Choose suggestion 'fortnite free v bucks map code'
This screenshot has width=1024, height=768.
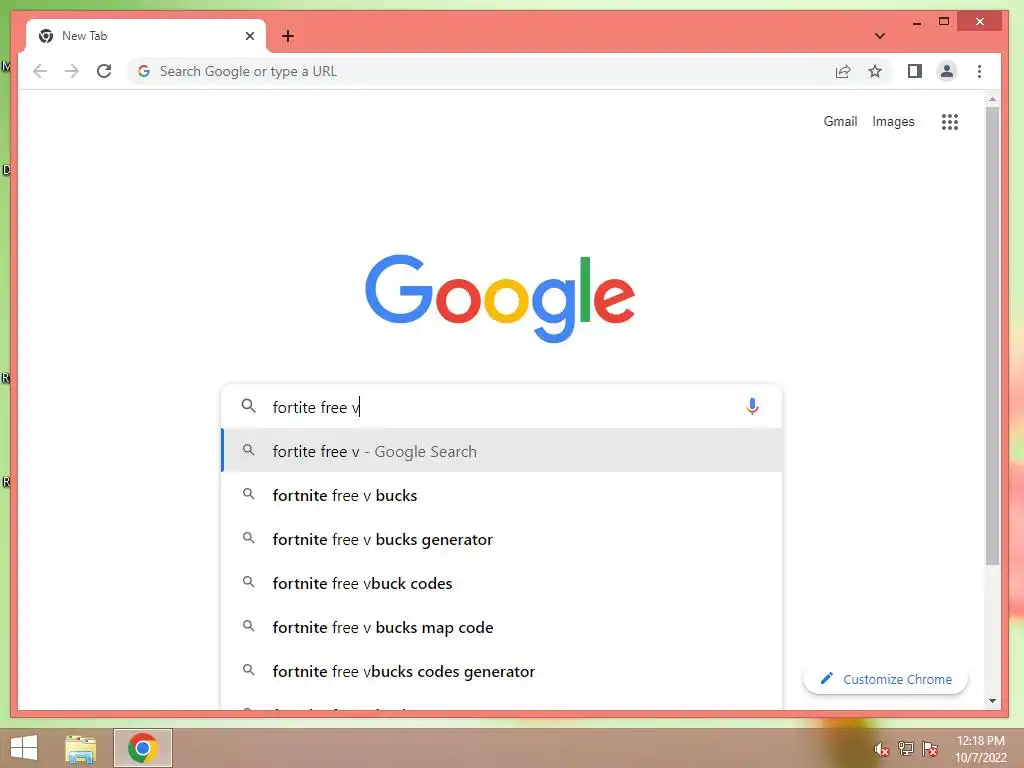point(502,627)
